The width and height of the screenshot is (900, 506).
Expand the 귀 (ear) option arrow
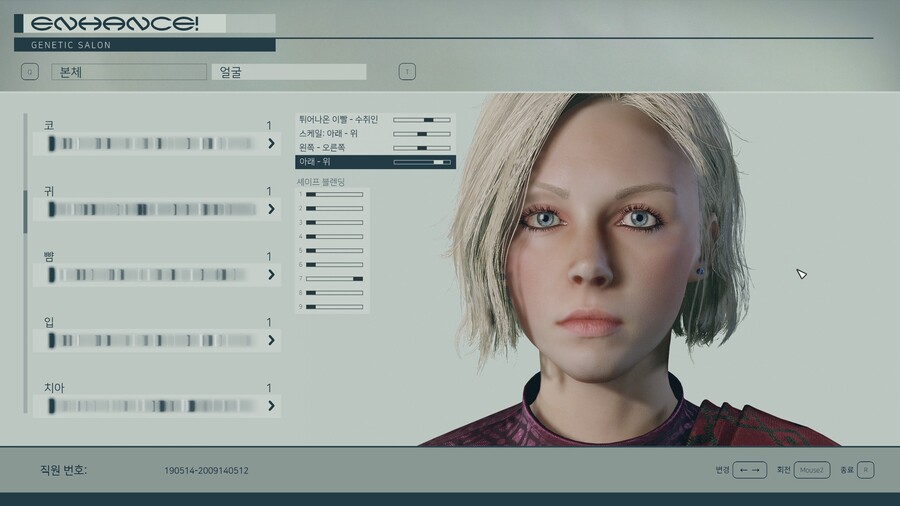click(271, 209)
